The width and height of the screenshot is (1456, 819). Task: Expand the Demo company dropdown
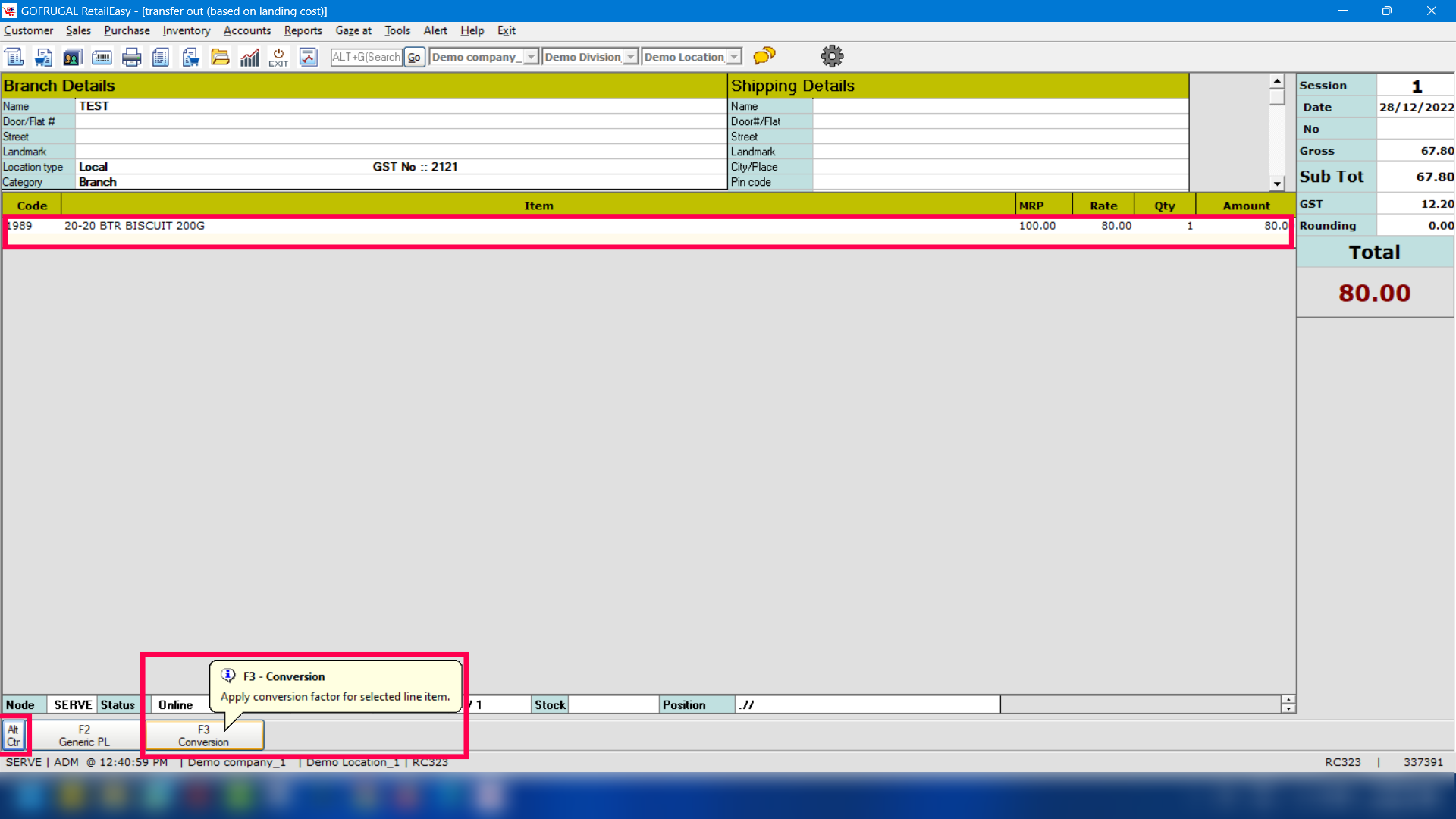(x=531, y=57)
